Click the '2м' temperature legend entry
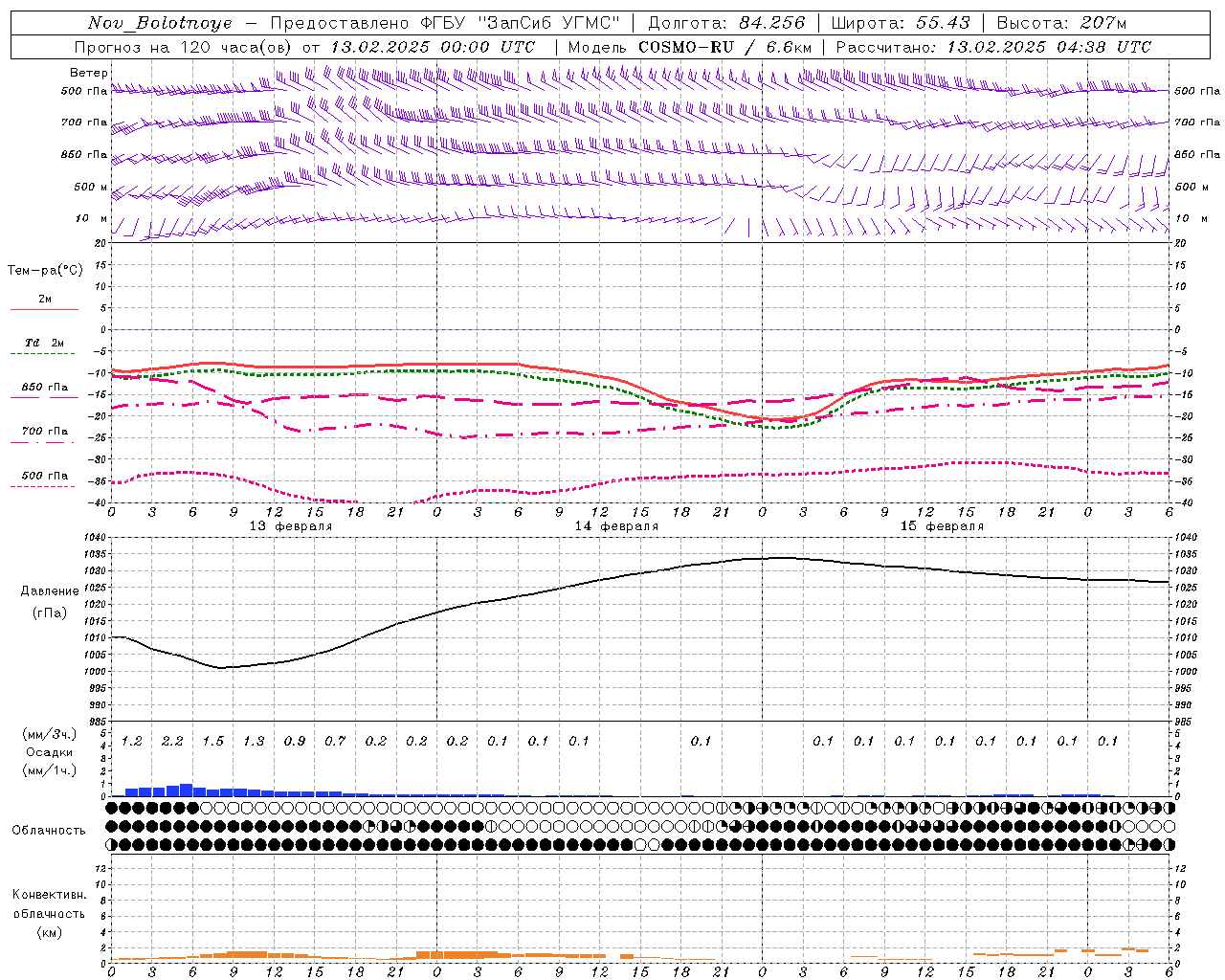Viewport: 1225px width, 980px height. click(x=45, y=300)
